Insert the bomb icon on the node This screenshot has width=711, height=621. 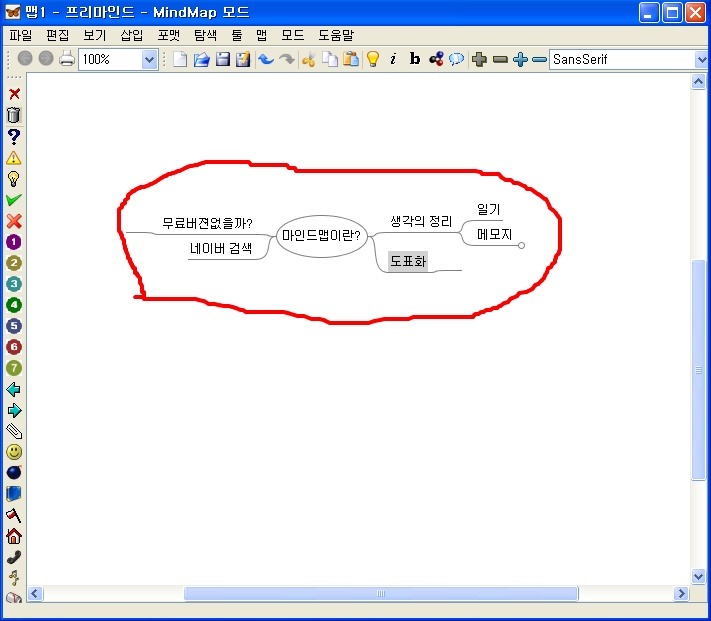click(14, 473)
